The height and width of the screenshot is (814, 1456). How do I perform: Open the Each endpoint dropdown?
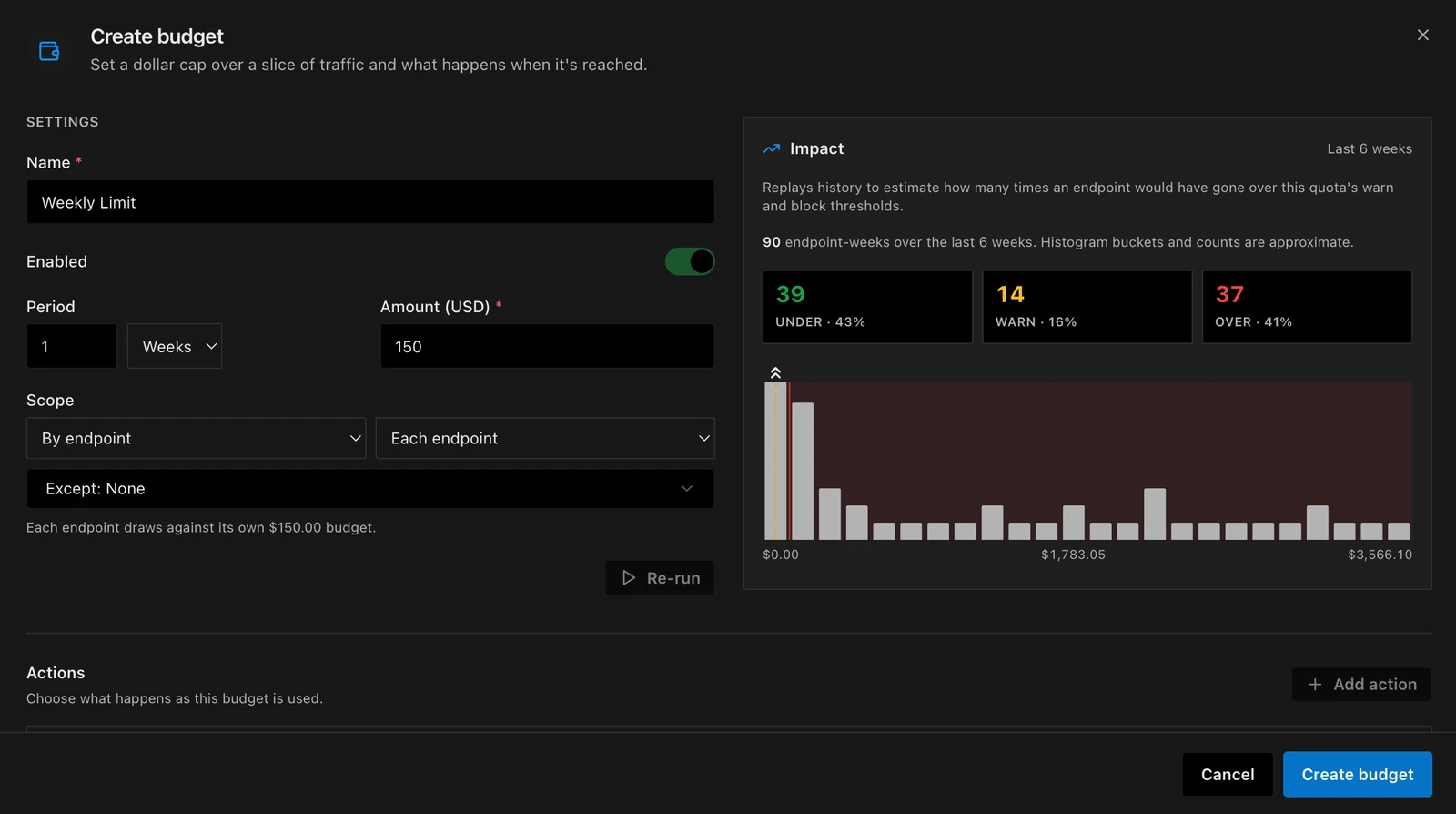pyautogui.click(x=545, y=438)
